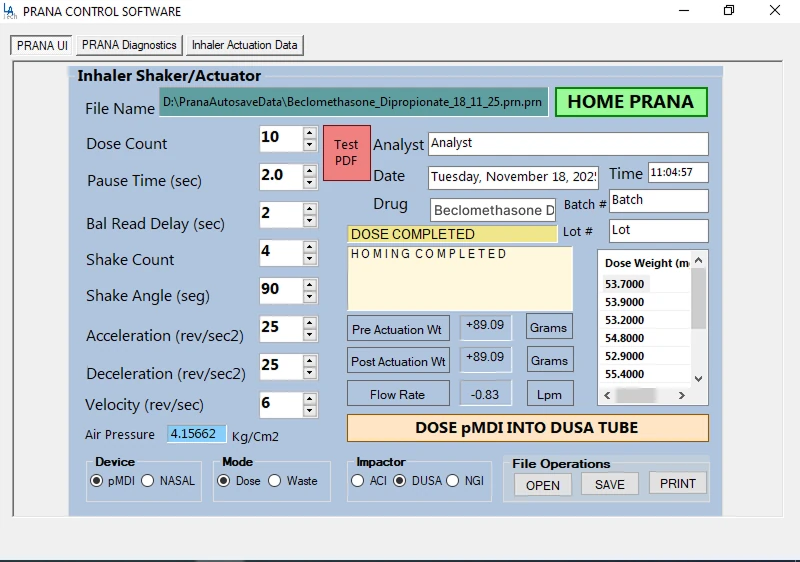
Task: Click the Time field
Action: pyautogui.click(x=678, y=172)
